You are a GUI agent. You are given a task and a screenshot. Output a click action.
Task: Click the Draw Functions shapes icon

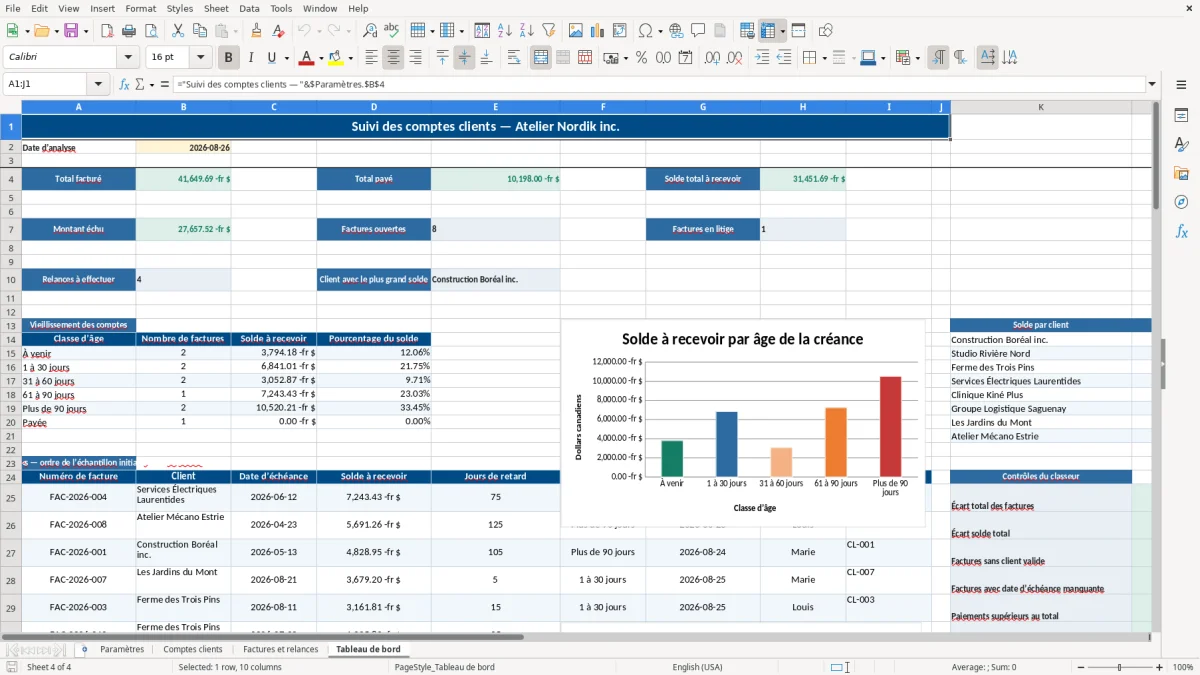(825, 31)
